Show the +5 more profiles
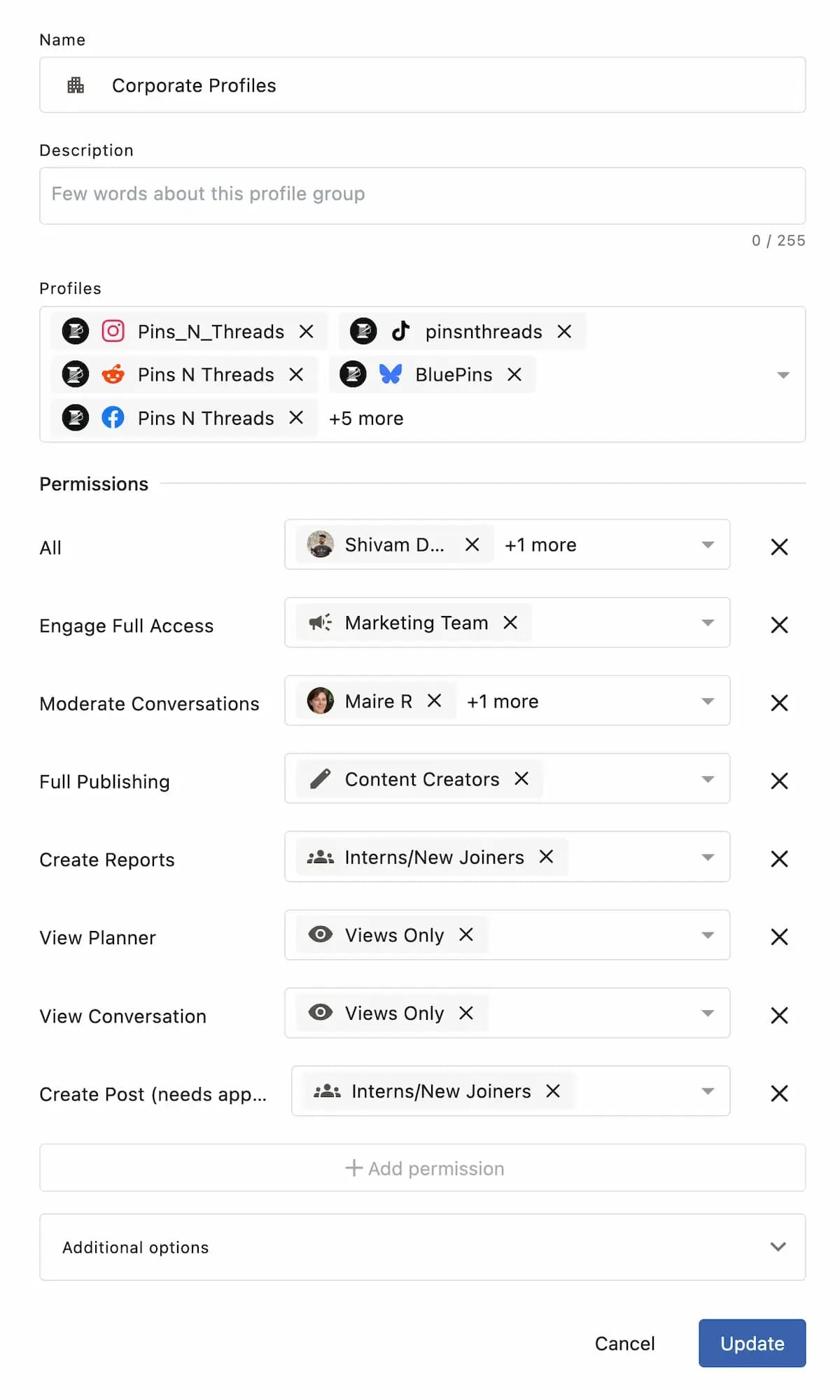The image size is (840, 1400). coord(366,419)
